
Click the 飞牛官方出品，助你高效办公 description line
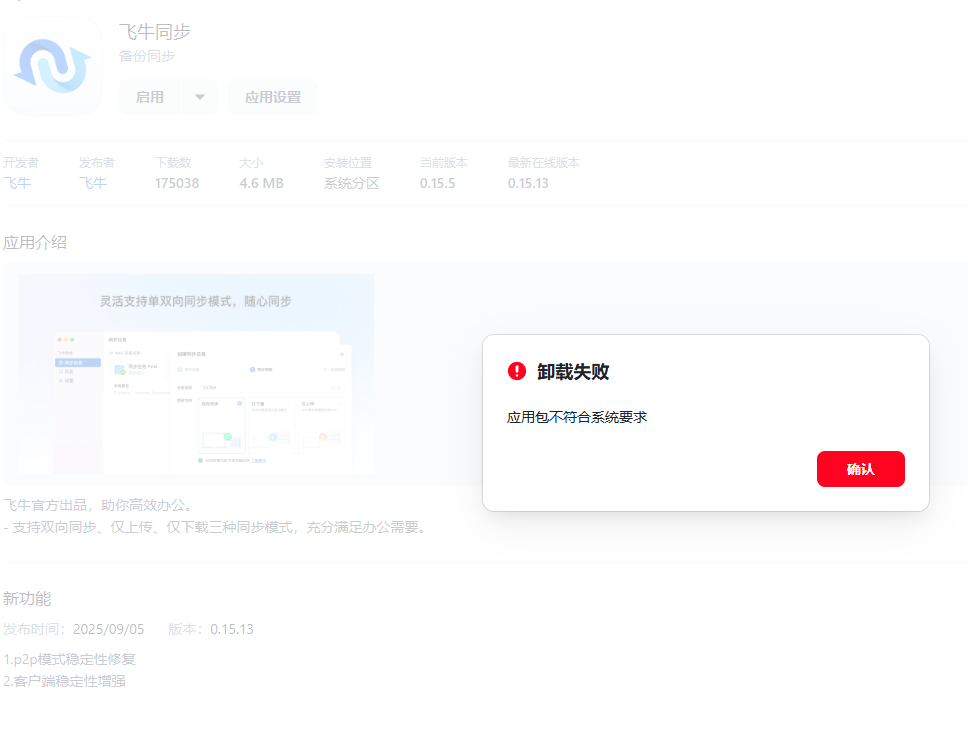point(99,505)
